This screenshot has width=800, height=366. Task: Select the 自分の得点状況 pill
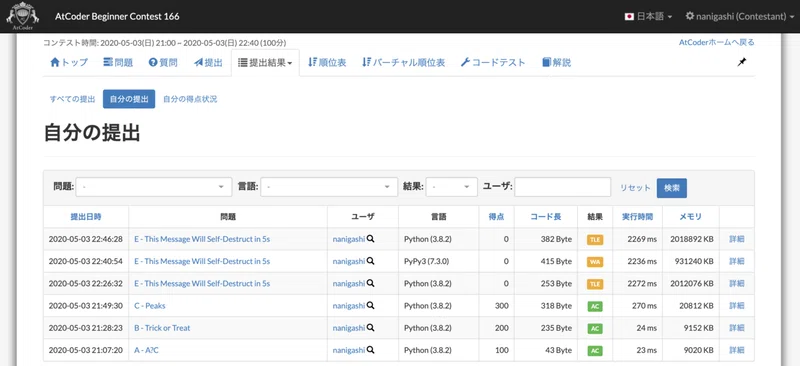[x=190, y=99]
